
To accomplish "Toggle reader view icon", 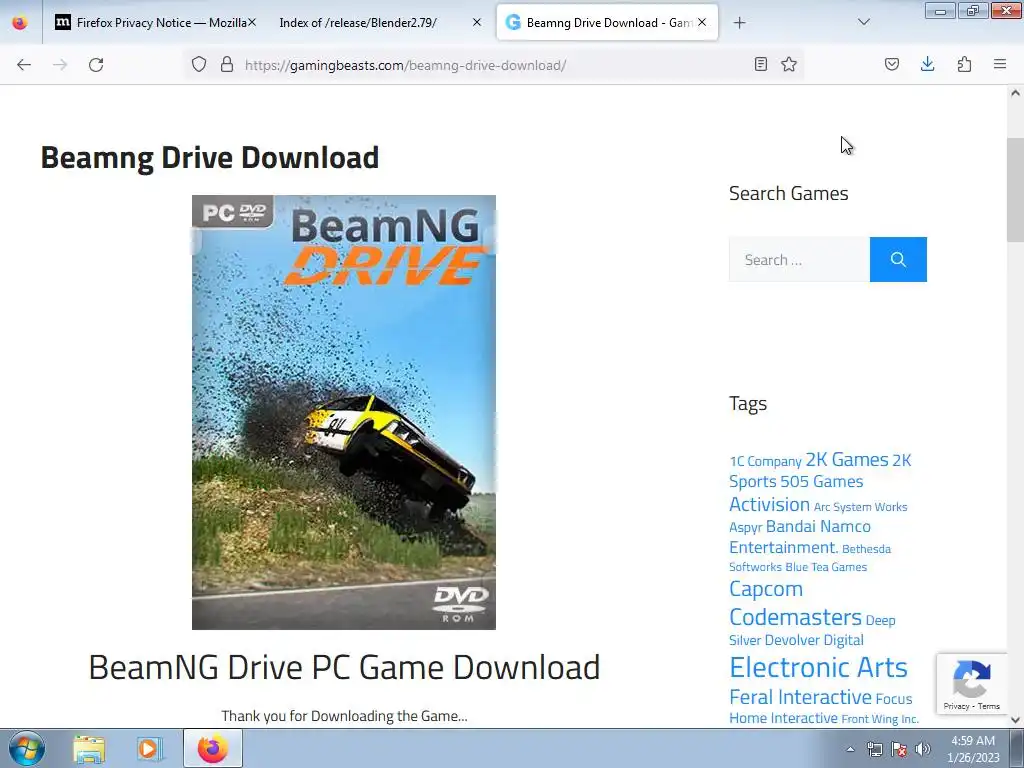I will click(x=761, y=64).
